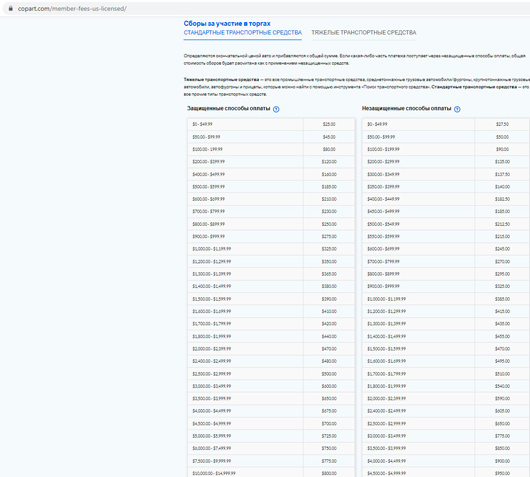The image size is (530, 477).
Task: Click the bold Тяжелые транспортные средства paragraph text
Action: [221, 79]
